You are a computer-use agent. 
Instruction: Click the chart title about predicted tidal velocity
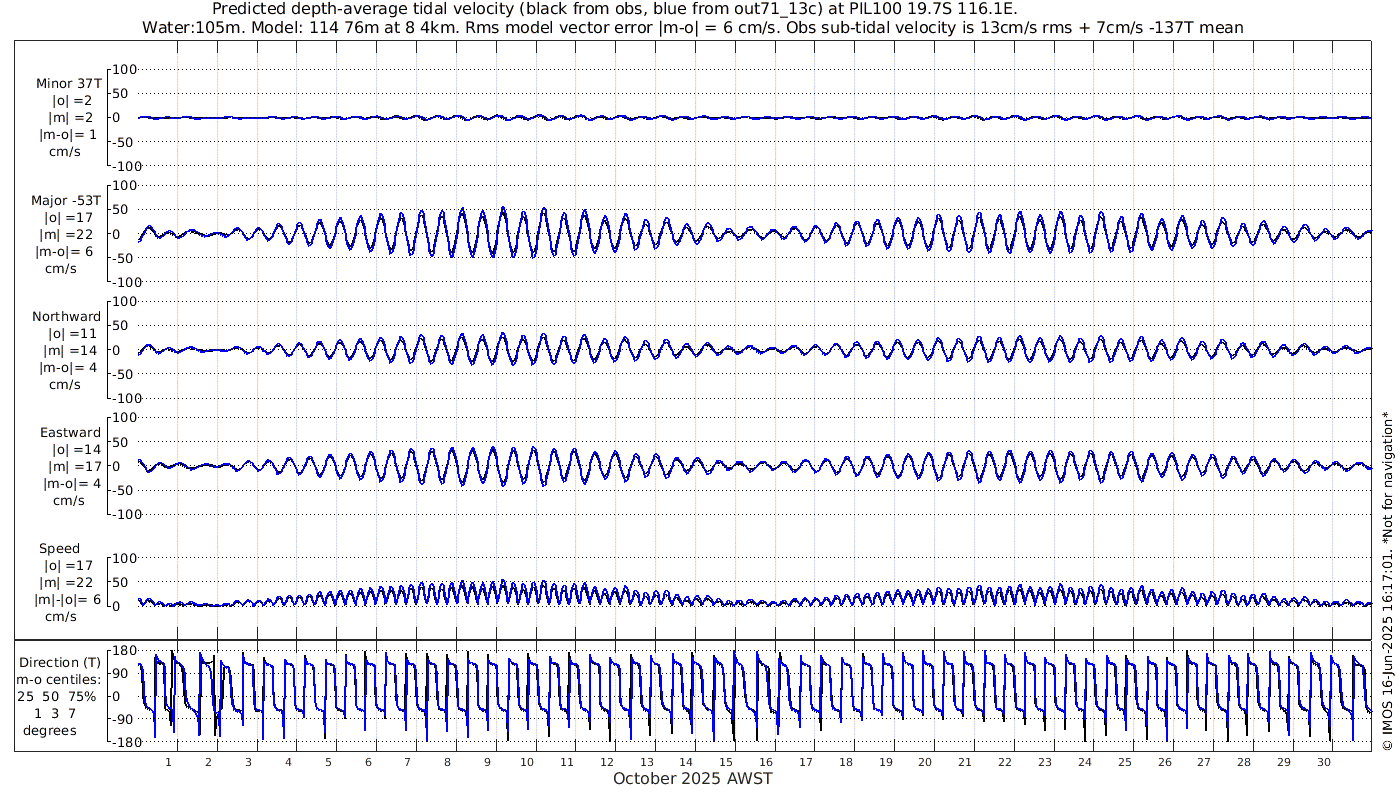tap(615, 9)
